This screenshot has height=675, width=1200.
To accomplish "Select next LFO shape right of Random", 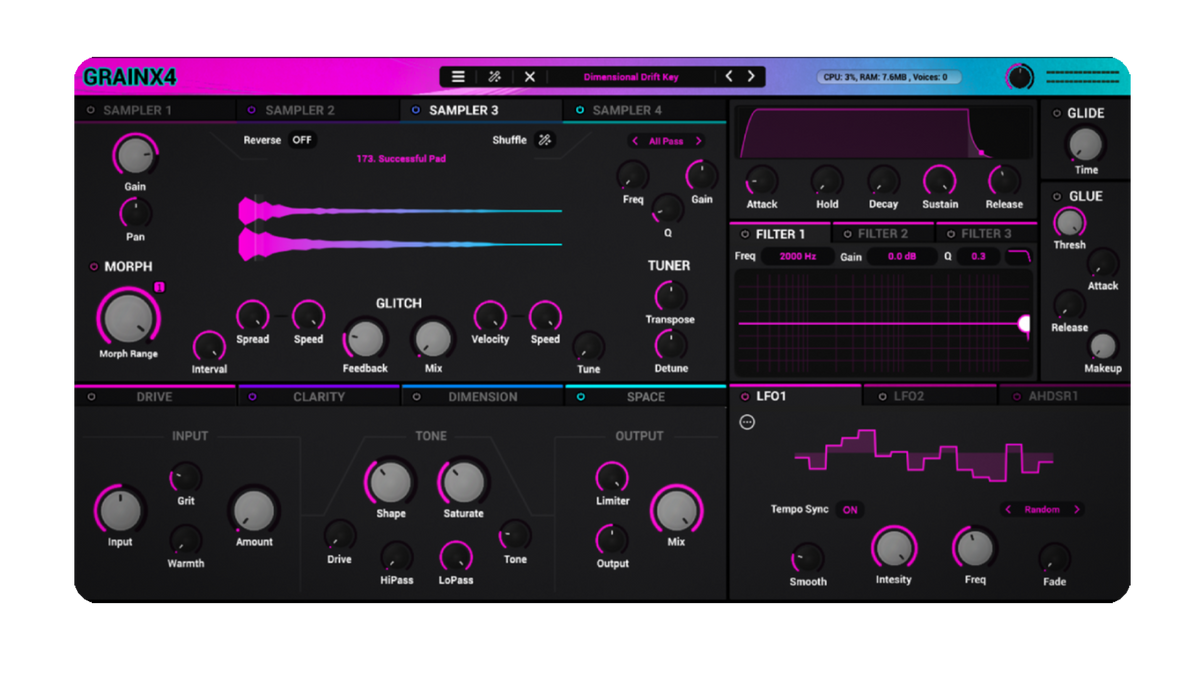I will 1077,509.
